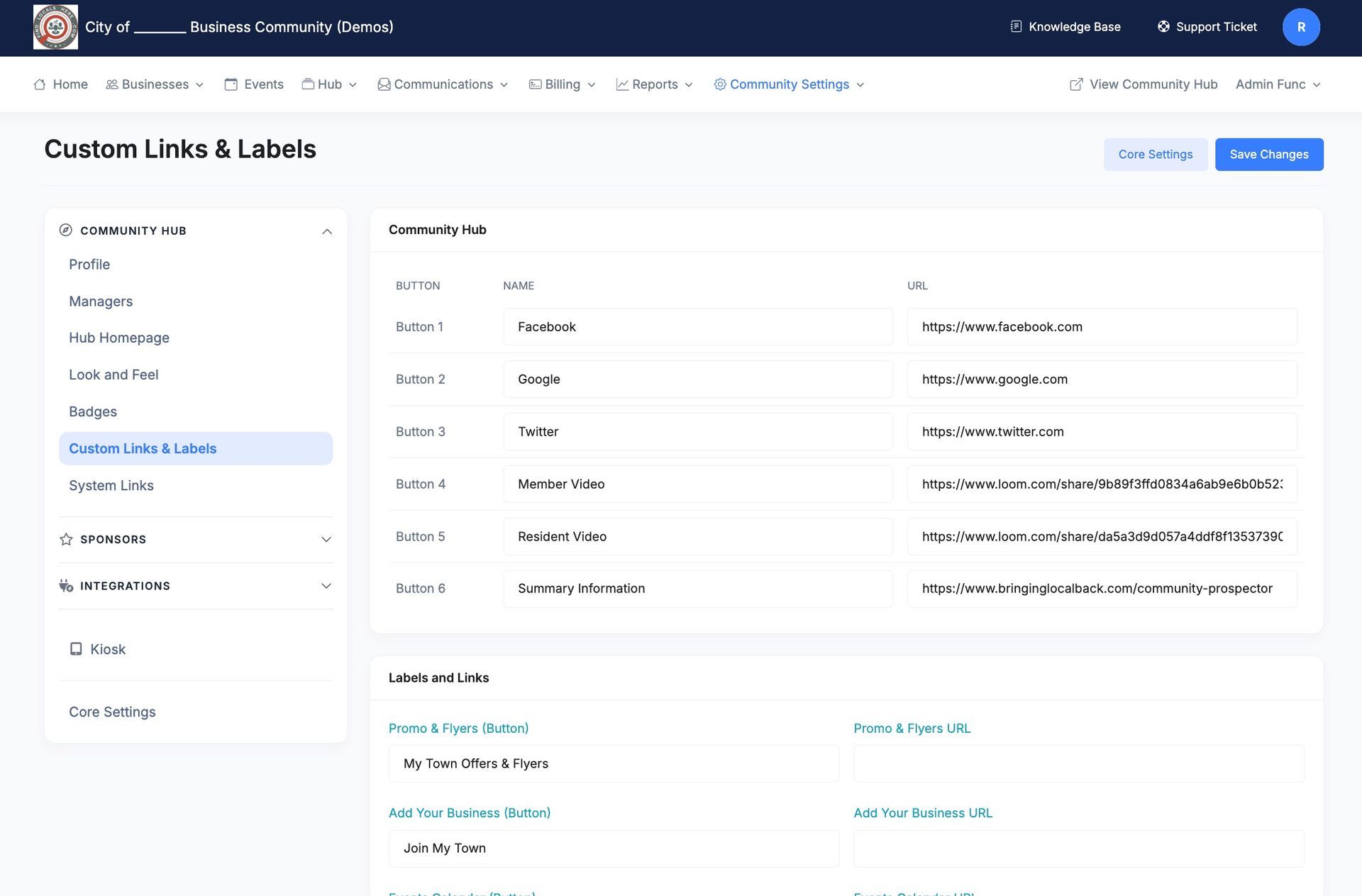Open the user avatar menu
This screenshot has width=1362, height=896.
click(1301, 27)
